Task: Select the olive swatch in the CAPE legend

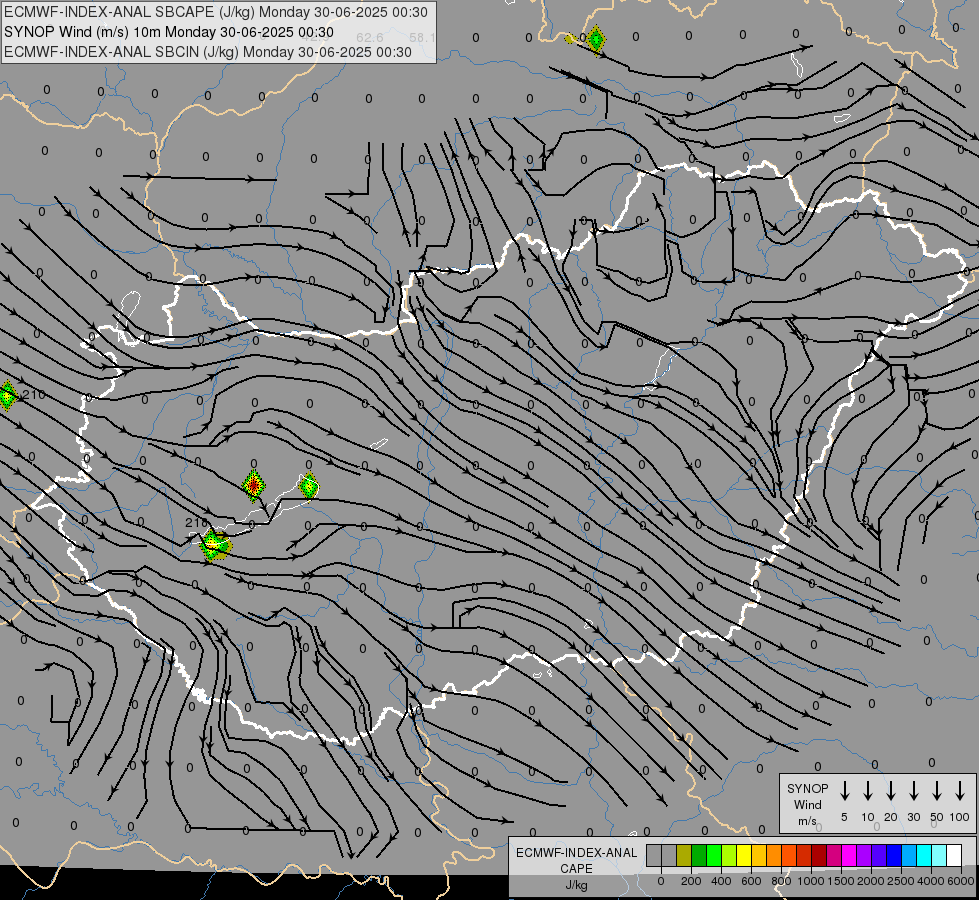Action: (x=684, y=855)
